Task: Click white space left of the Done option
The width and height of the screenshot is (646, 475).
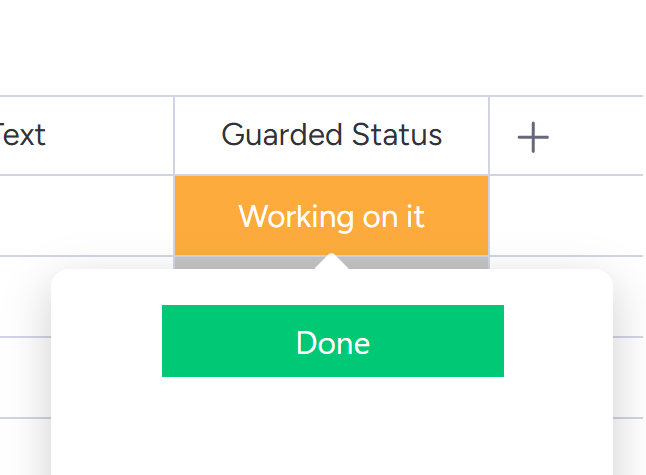Action: point(106,342)
